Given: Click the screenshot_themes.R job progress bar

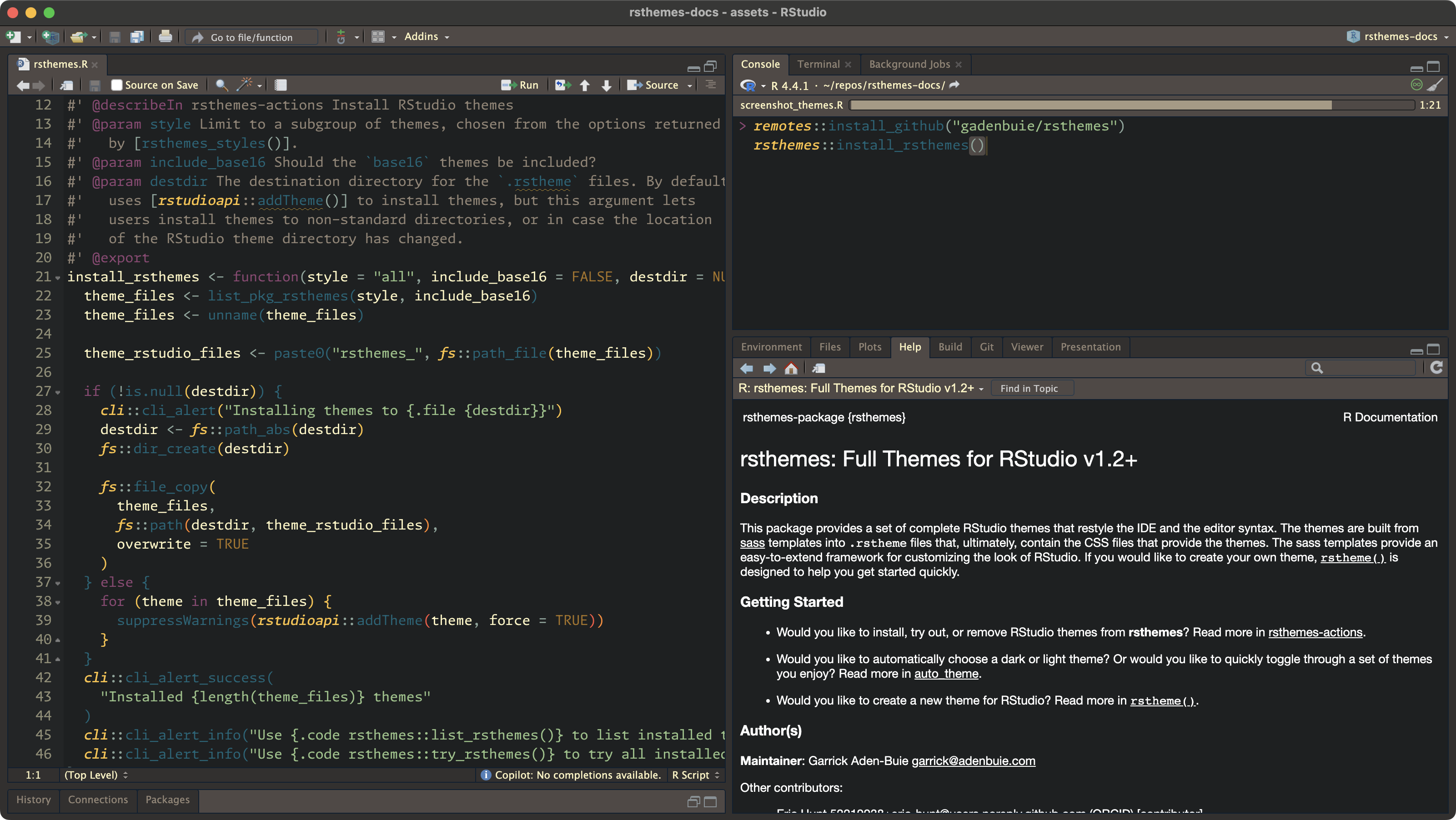Looking at the screenshot, I should coord(1132,105).
